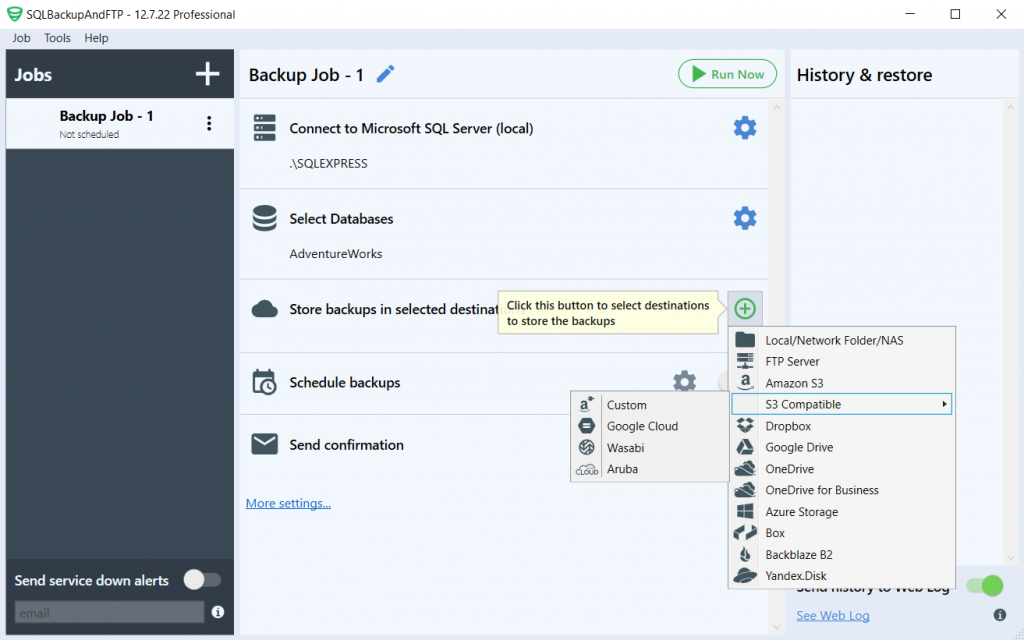
Task: Choose Google Drive as backup destination
Action: click(842, 447)
